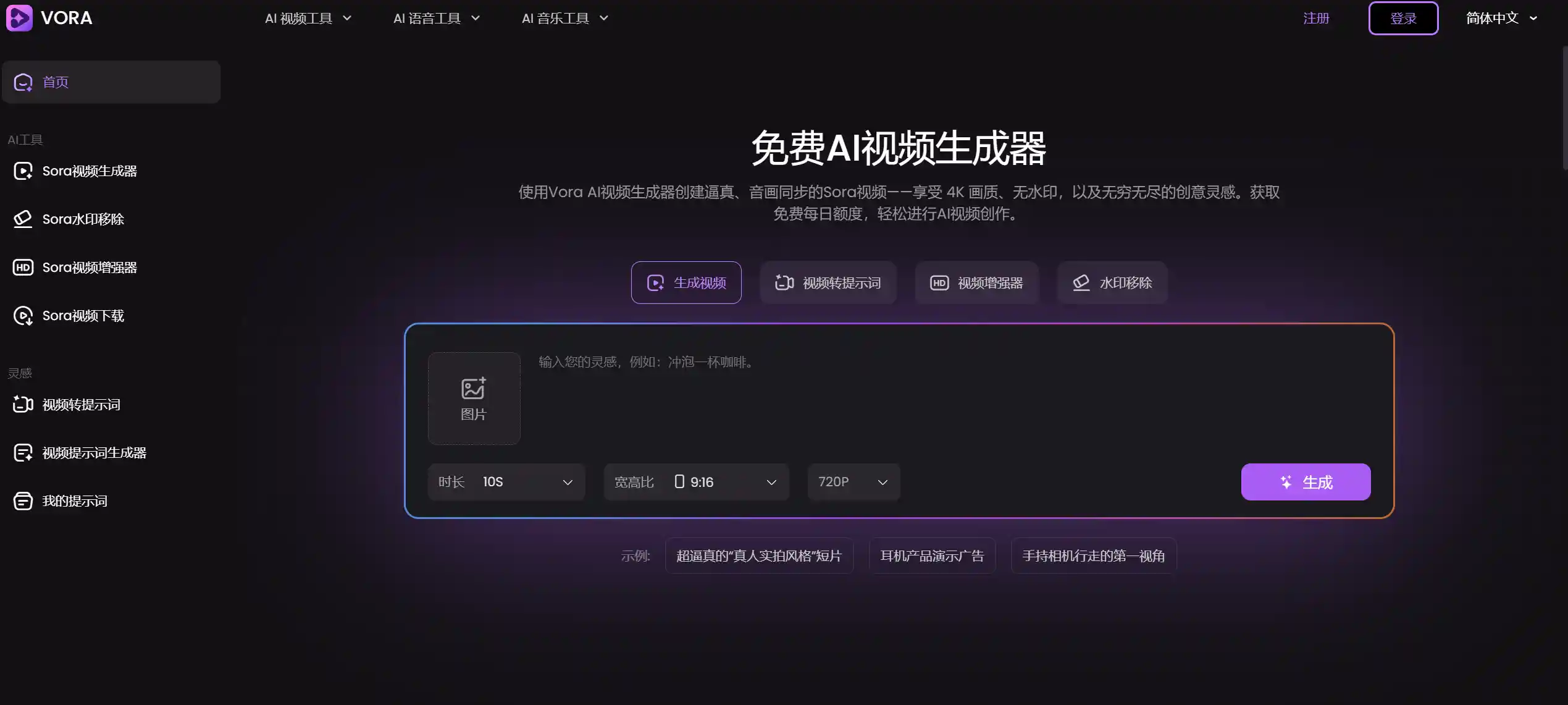Open 我的提示词 sidebar icon
1568x705 pixels.
coord(23,501)
